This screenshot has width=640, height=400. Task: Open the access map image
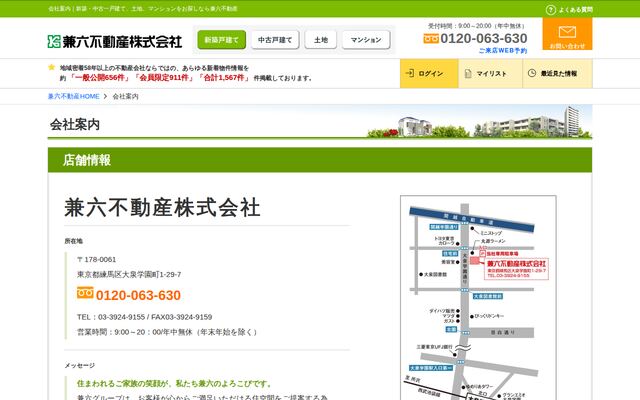pyautogui.click(x=478, y=298)
